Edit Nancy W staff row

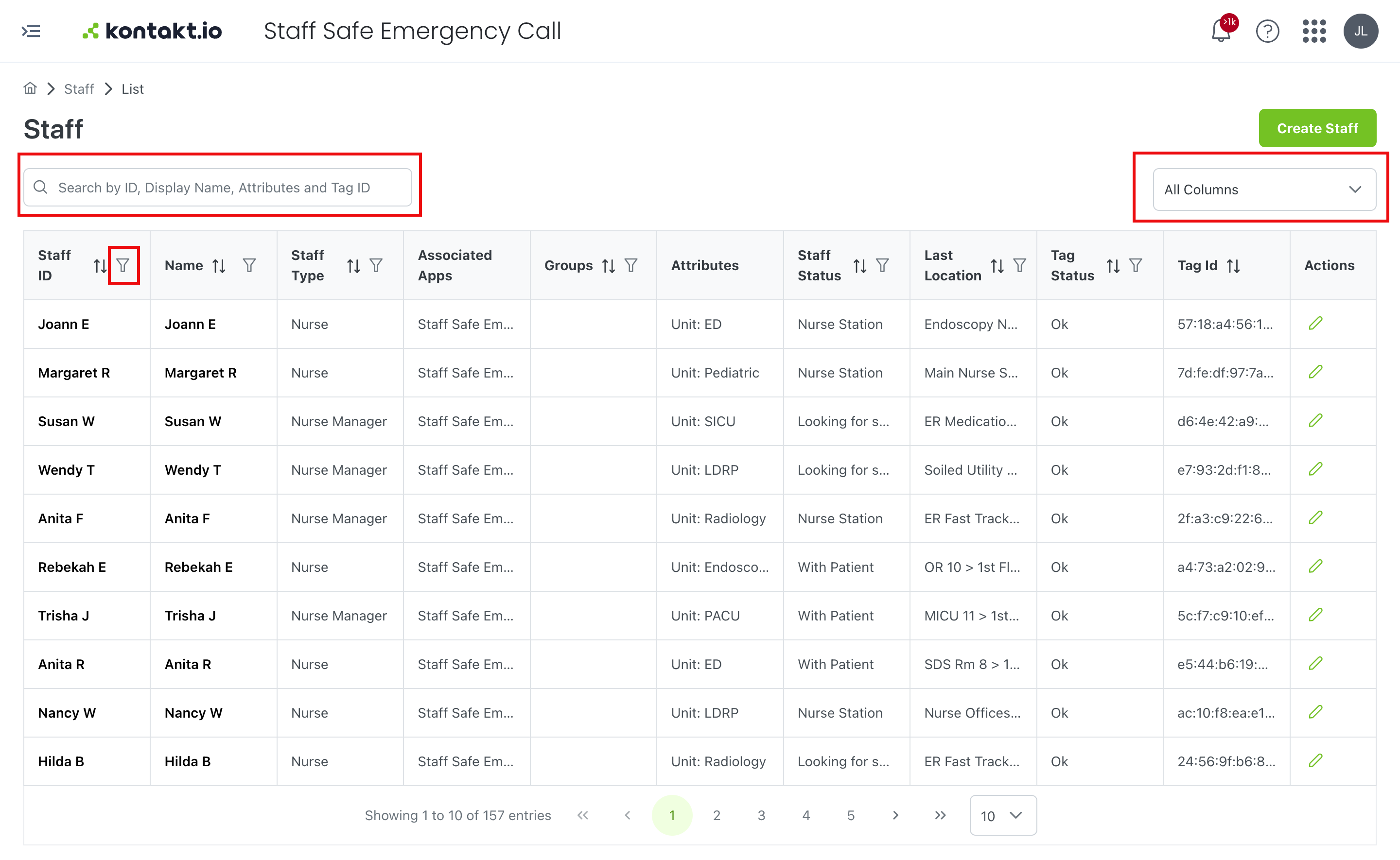1316,712
